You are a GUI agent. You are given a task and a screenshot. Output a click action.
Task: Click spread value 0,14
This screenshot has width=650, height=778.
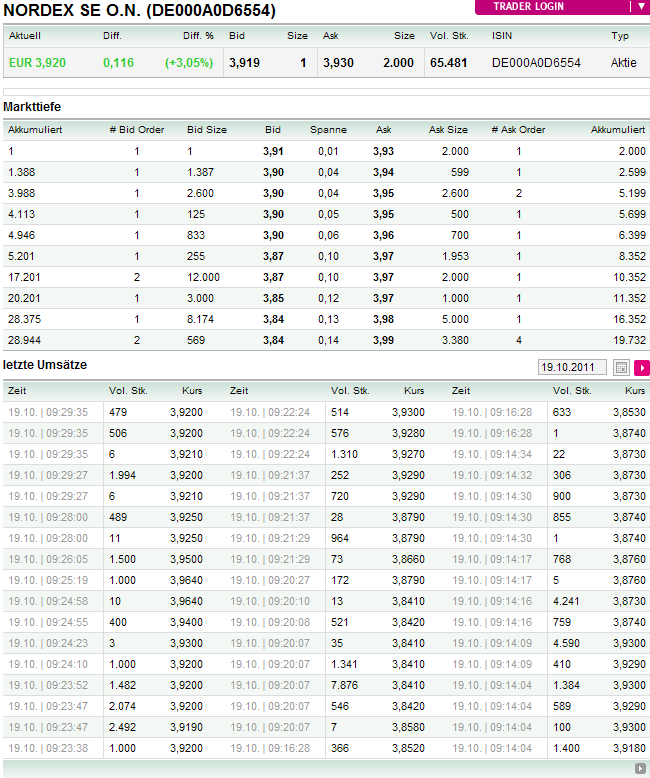pos(328,340)
